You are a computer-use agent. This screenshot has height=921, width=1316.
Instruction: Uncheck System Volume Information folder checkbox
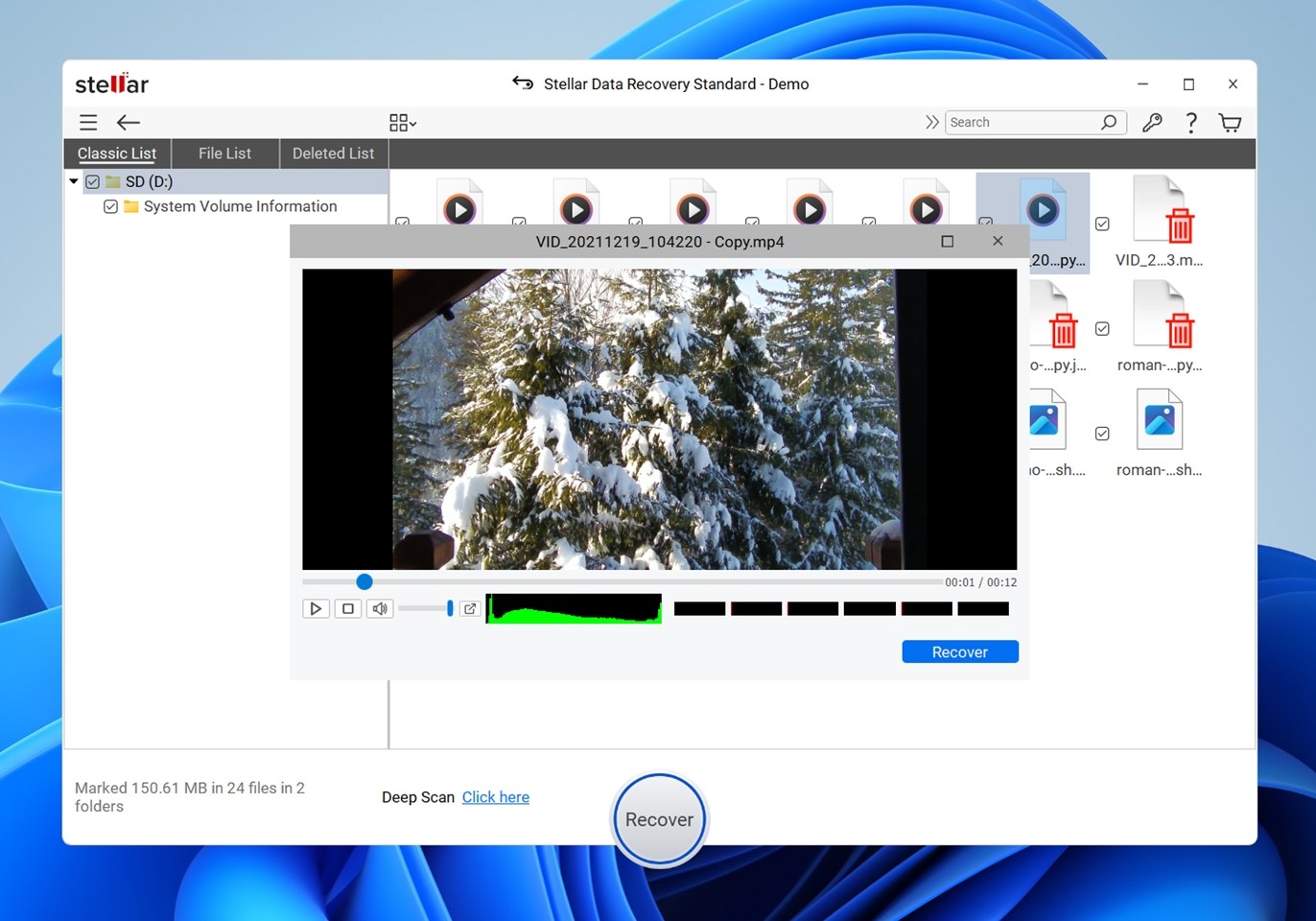coord(111,206)
